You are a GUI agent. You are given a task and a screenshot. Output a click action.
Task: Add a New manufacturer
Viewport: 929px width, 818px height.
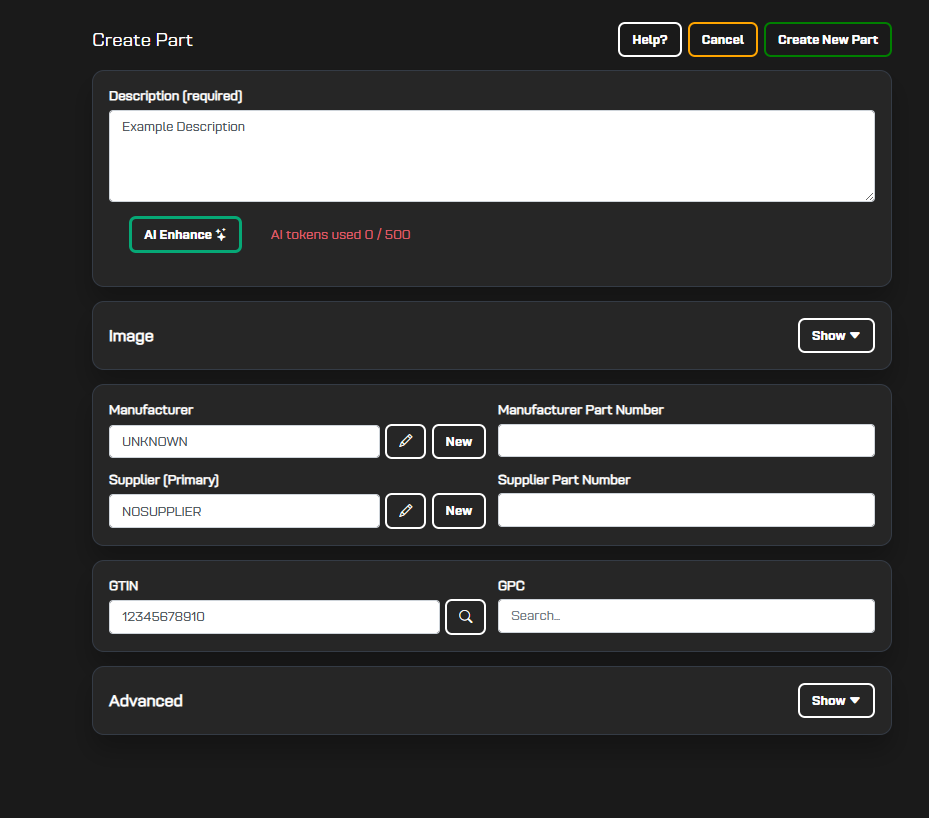pyautogui.click(x=459, y=441)
